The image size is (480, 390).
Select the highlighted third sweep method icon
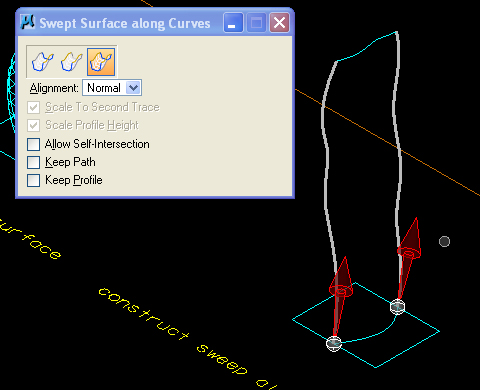(101, 62)
